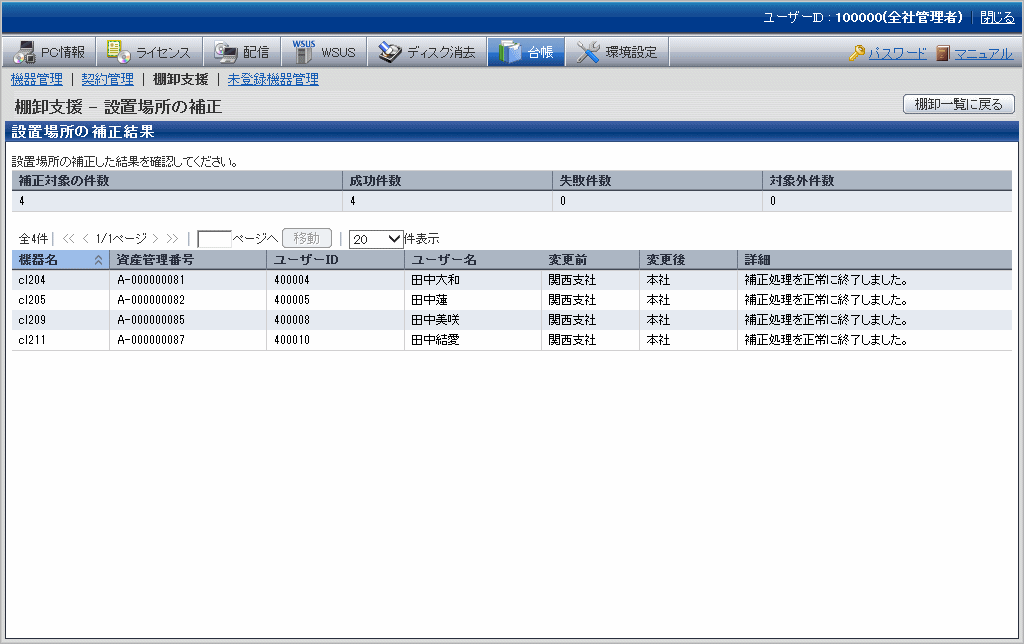Viewport: 1024px width, 644px height.
Task: Expand the 20件表示 rows dropdown
Action: coord(376,239)
